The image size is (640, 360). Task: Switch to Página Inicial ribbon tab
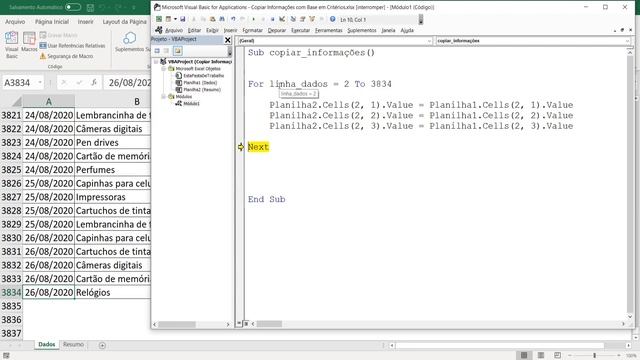coord(52,22)
